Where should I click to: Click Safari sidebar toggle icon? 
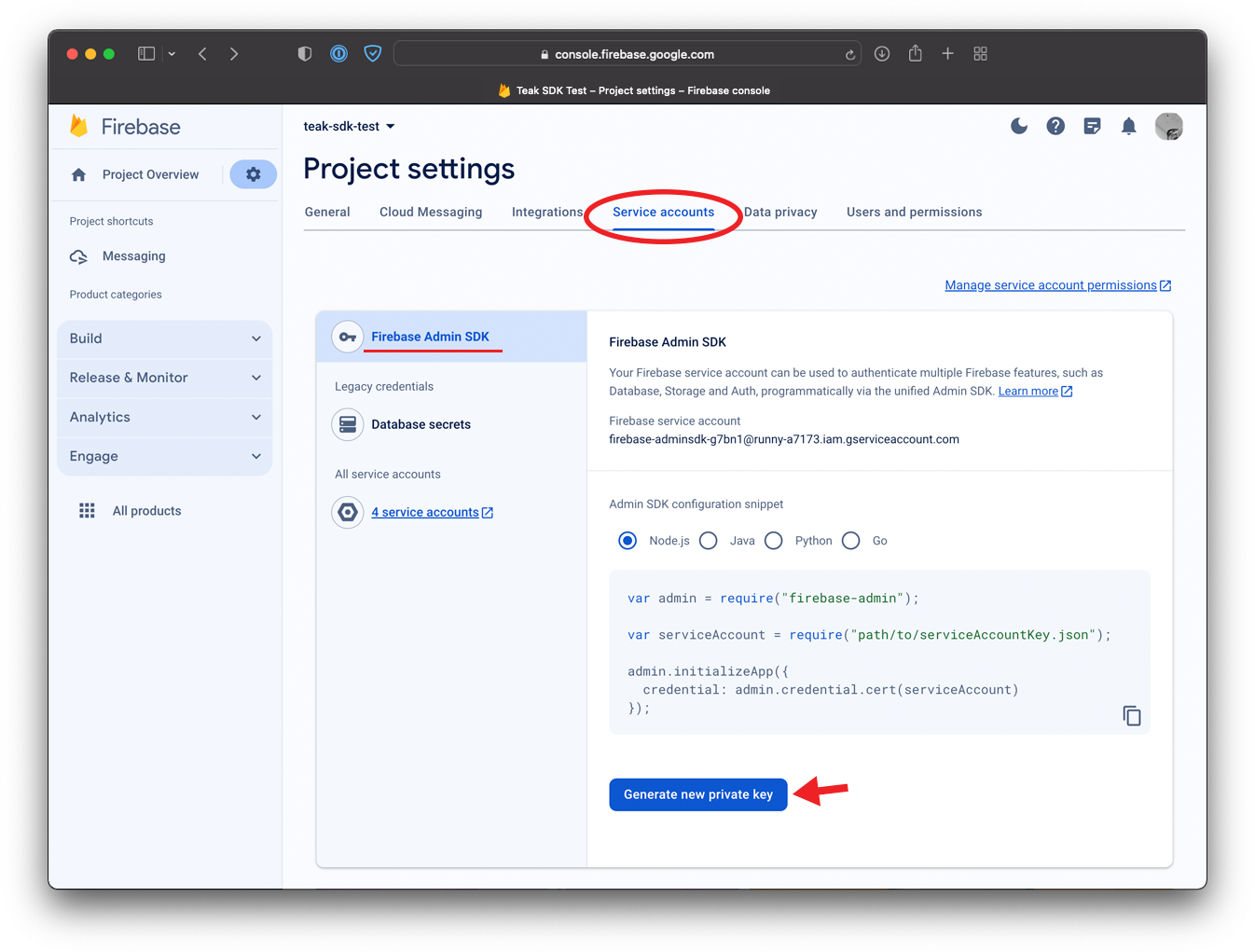[146, 54]
